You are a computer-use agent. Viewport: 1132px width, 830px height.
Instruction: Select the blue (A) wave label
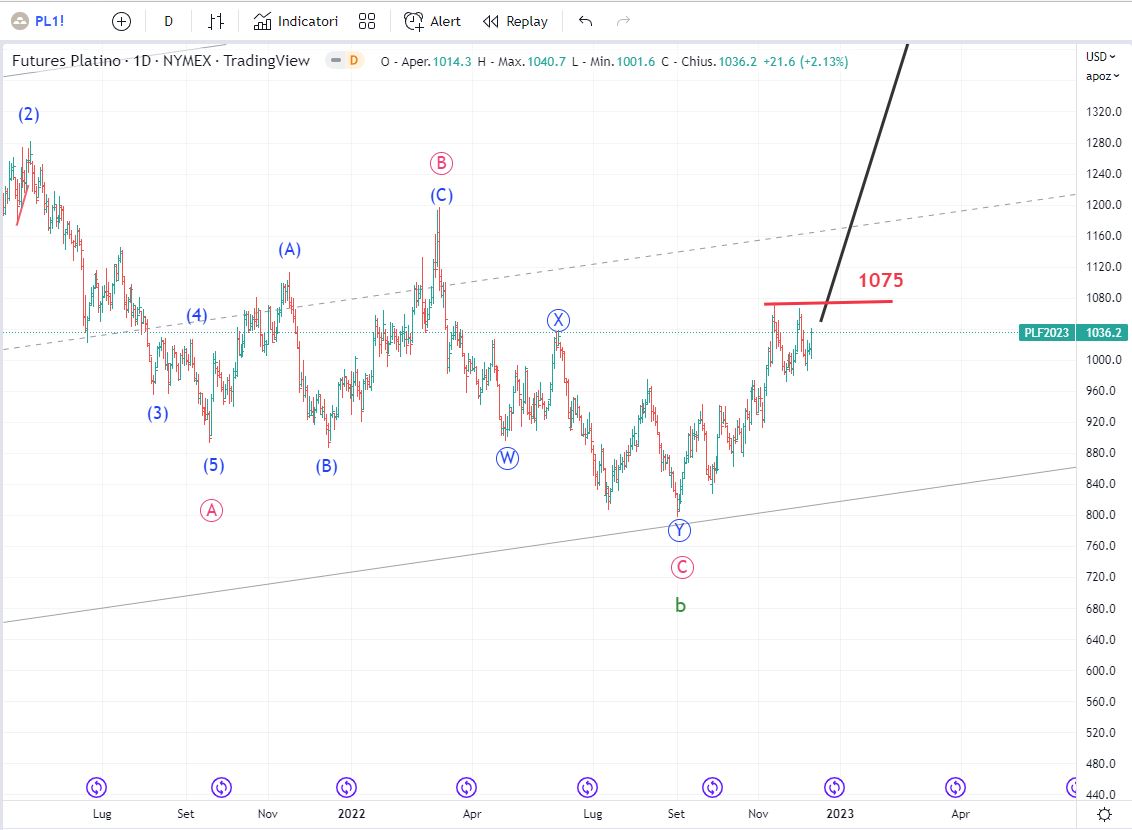point(289,250)
